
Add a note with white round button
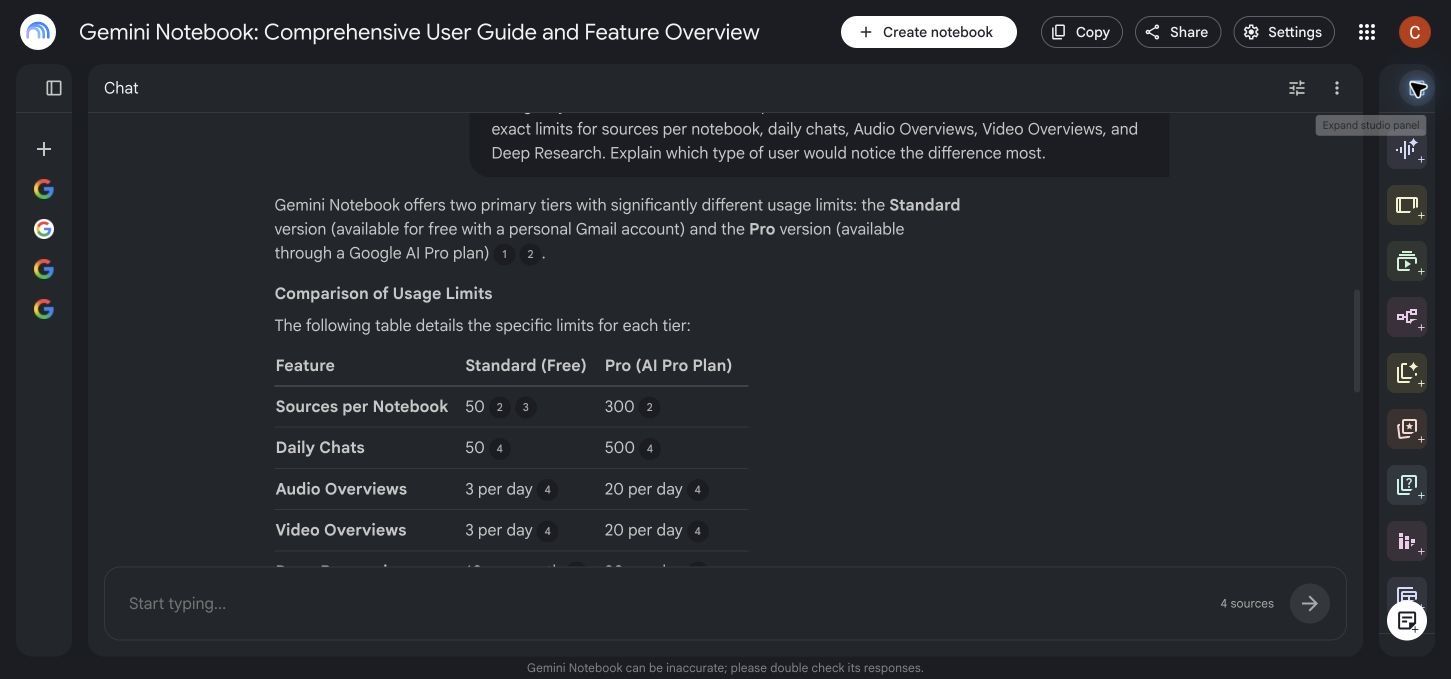(x=1407, y=620)
